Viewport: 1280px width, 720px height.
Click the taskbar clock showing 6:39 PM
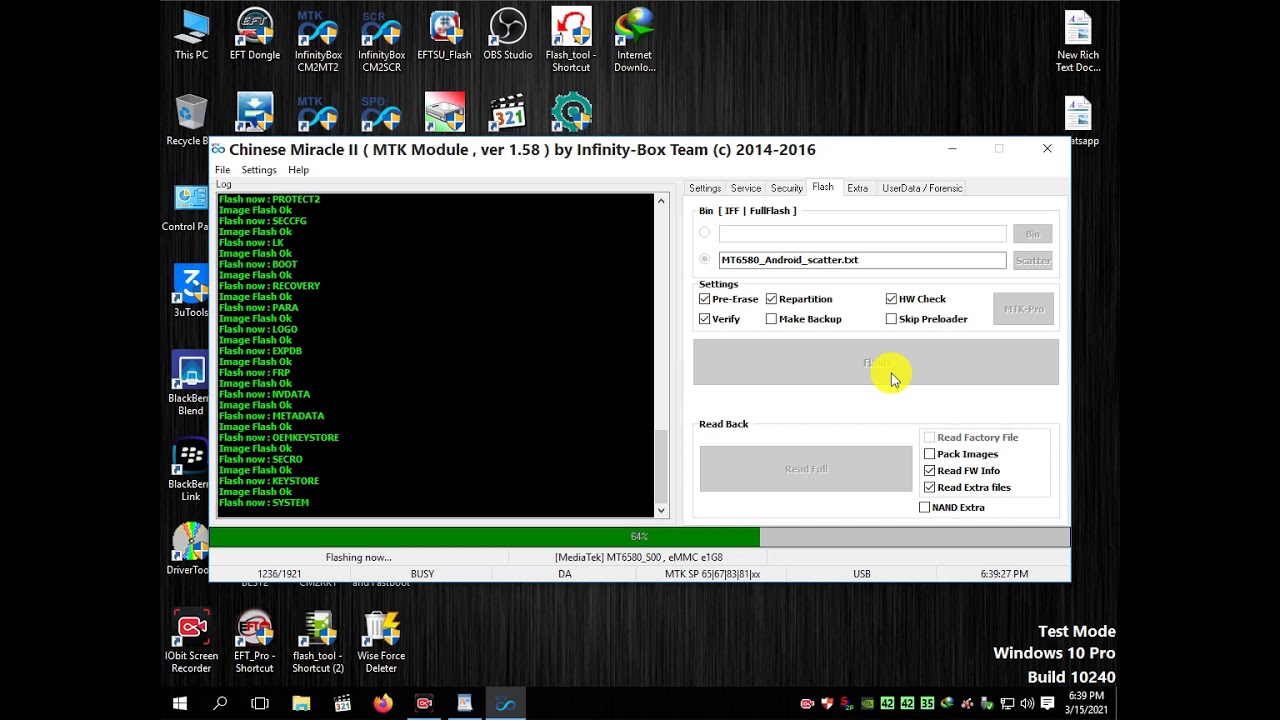click(x=1087, y=703)
